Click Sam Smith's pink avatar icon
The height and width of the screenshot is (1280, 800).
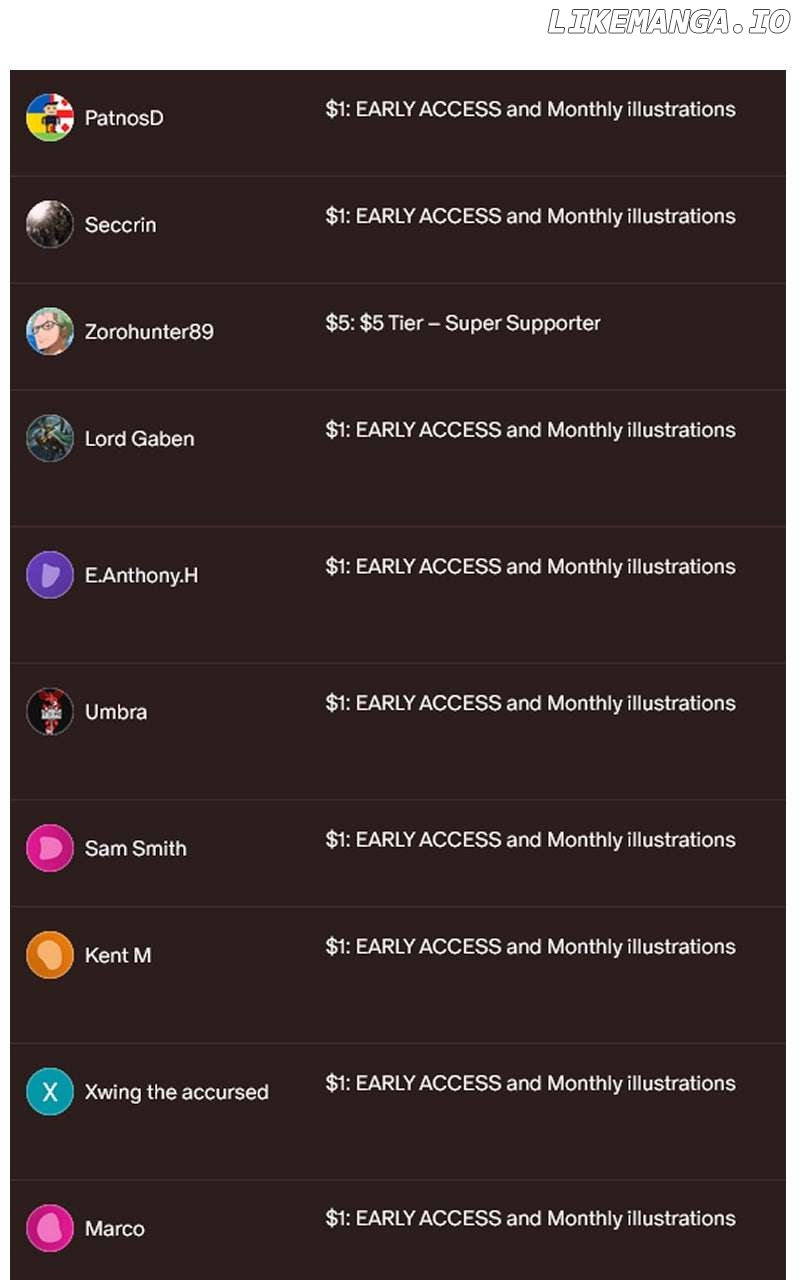(x=50, y=849)
